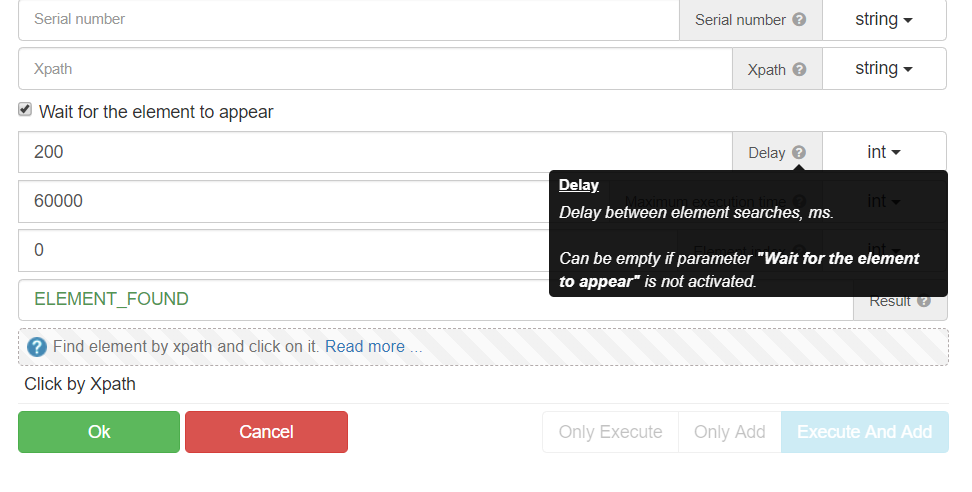
Task: Click the field containing 60000
Action: pyautogui.click(x=280, y=201)
